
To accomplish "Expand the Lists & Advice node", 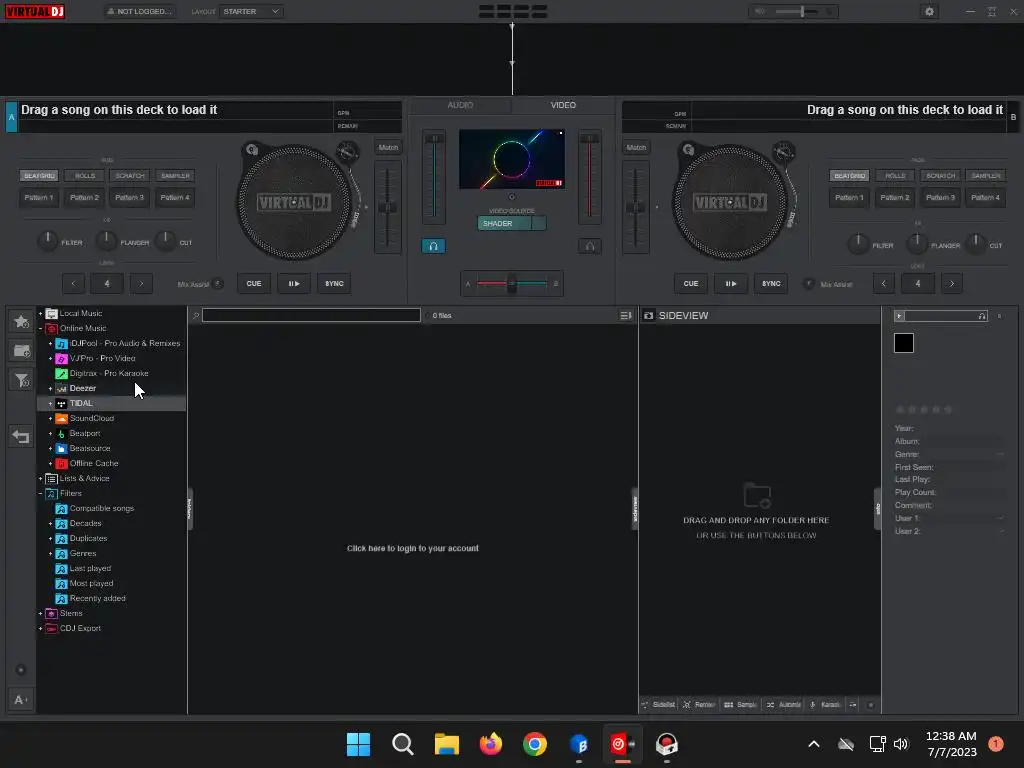I will point(40,479).
